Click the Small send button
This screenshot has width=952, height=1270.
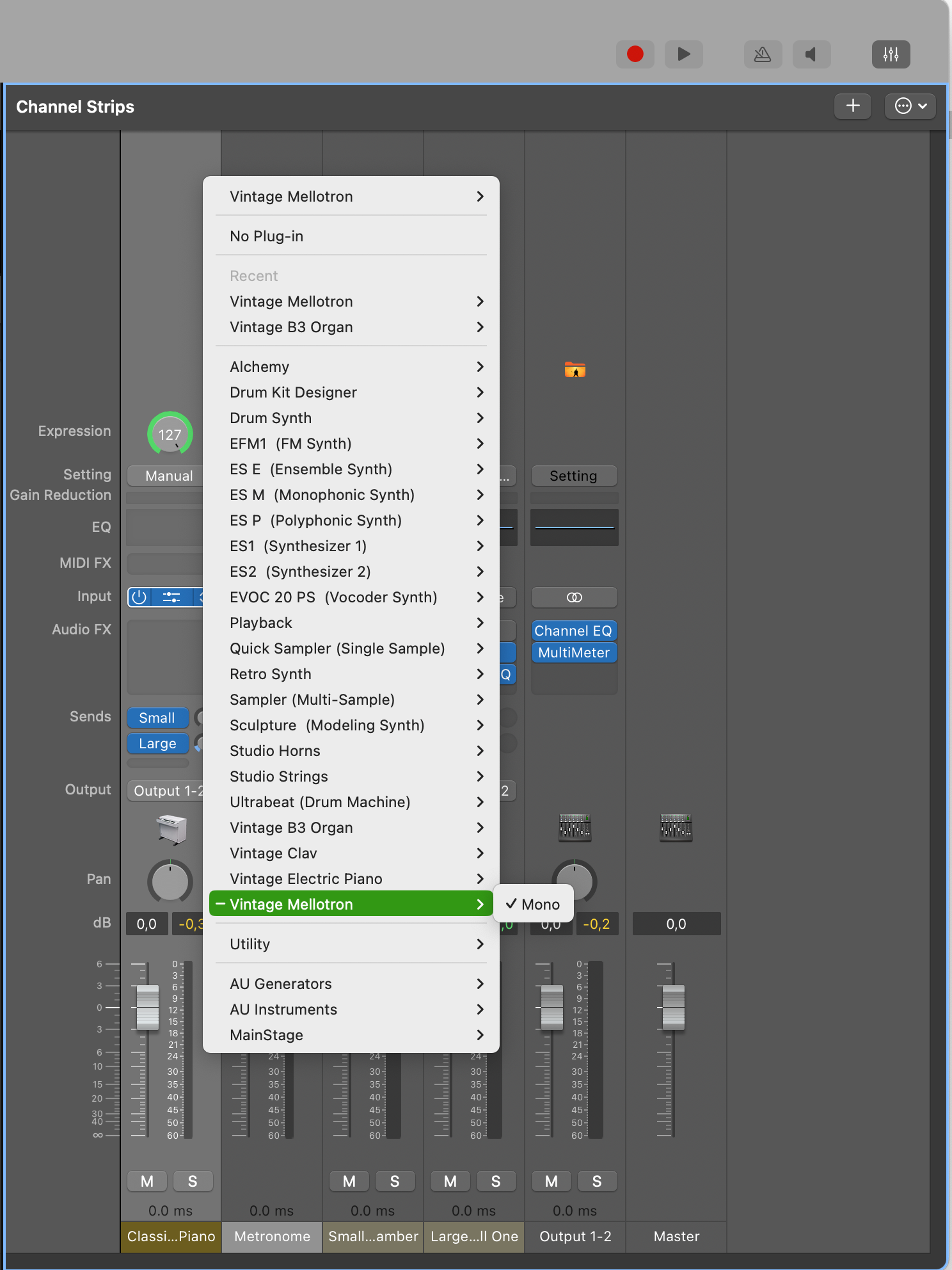[x=158, y=718]
